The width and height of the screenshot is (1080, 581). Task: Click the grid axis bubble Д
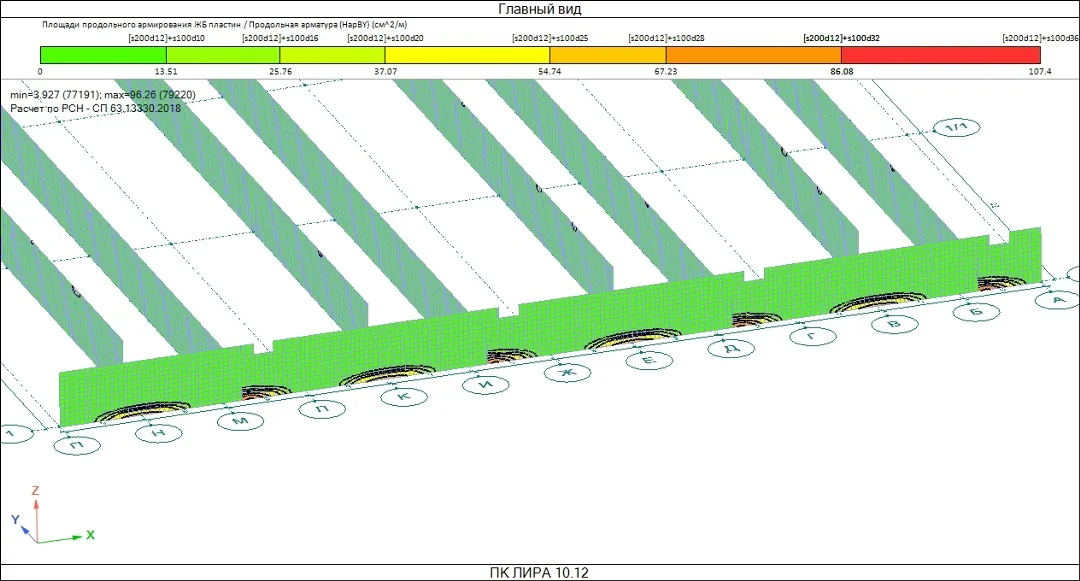coord(731,348)
